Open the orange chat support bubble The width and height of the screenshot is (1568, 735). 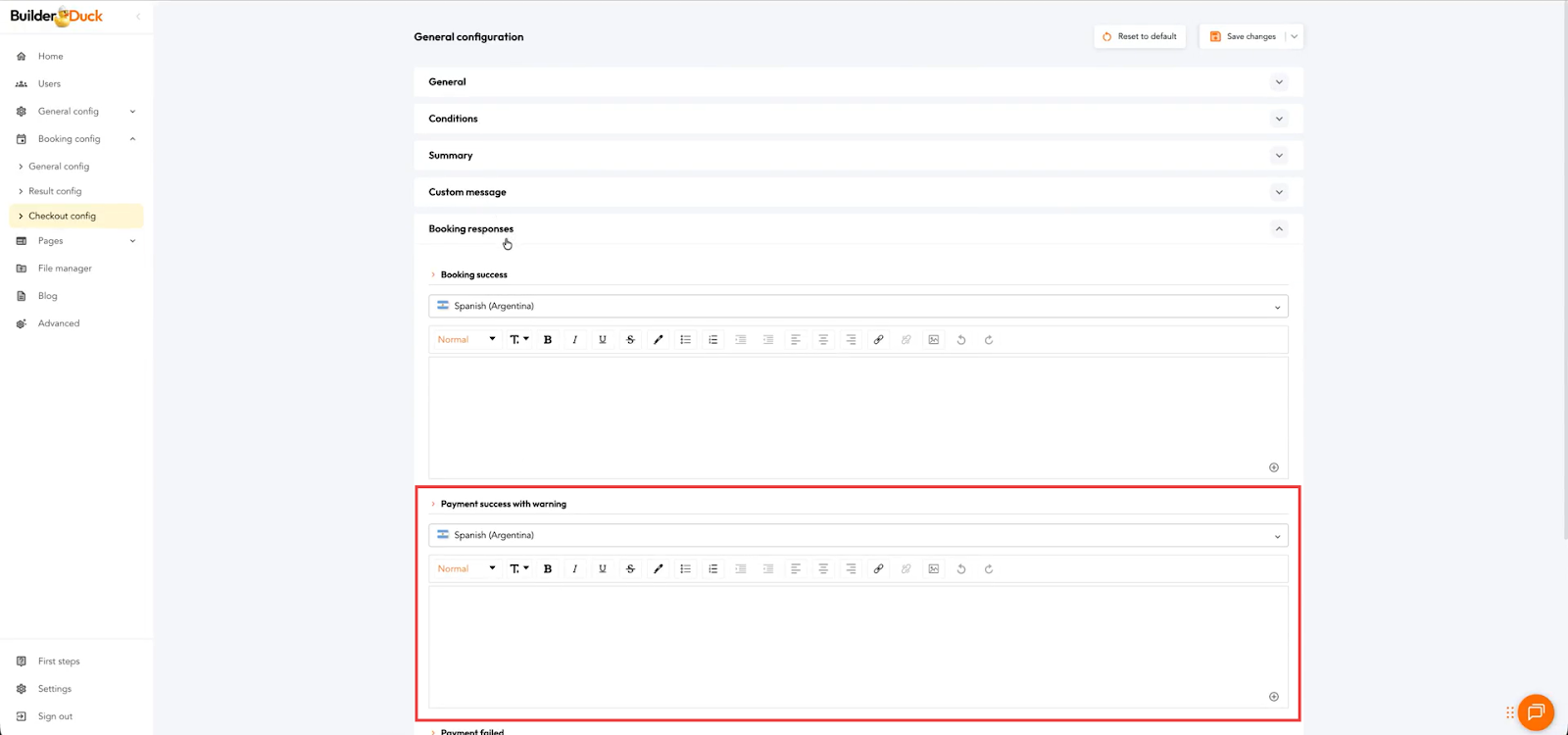(x=1536, y=712)
